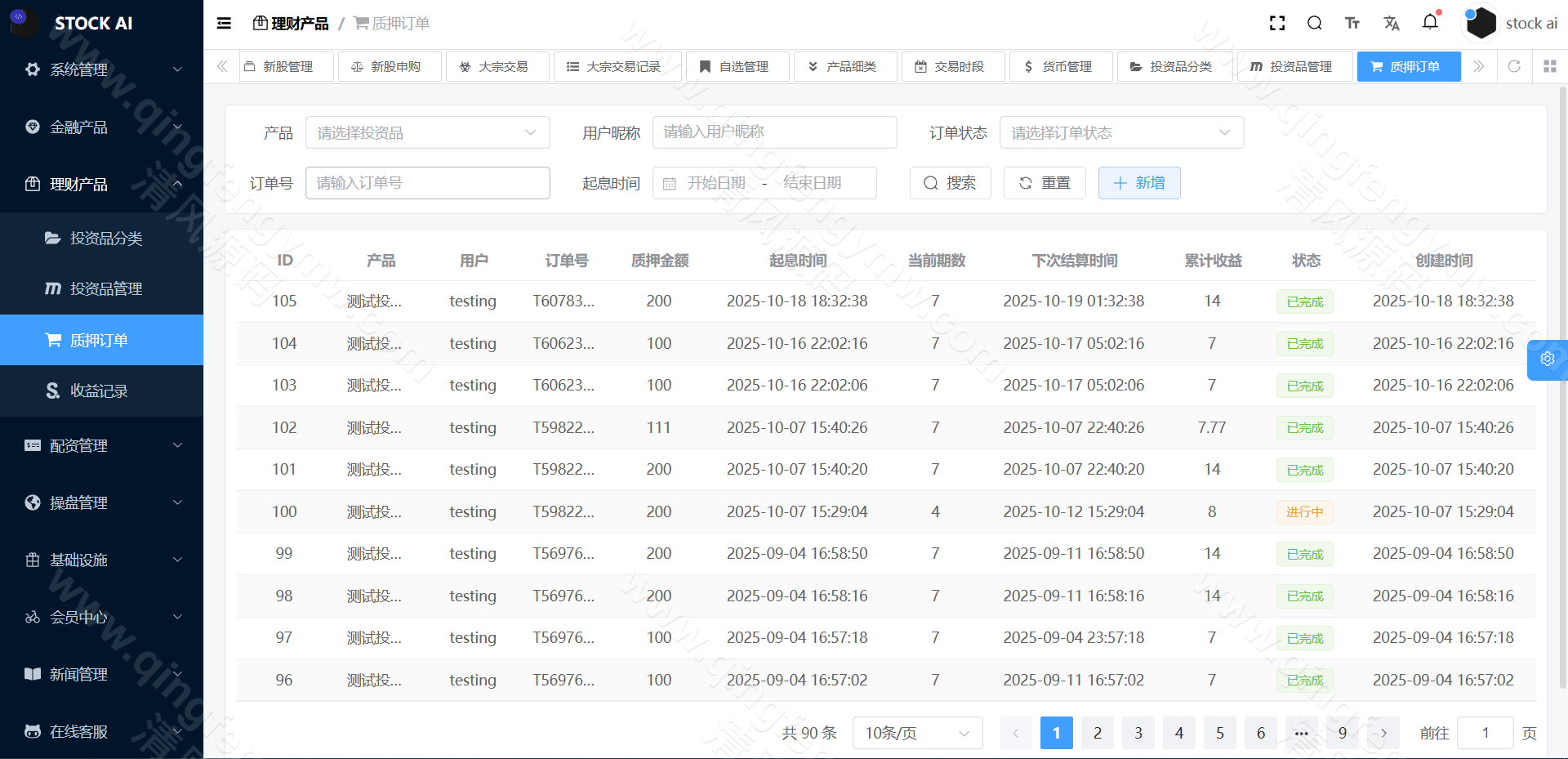This screenshot has width=1568, height=759.
Task: Click the 订单号 order number input field
Action: point(427,182)
